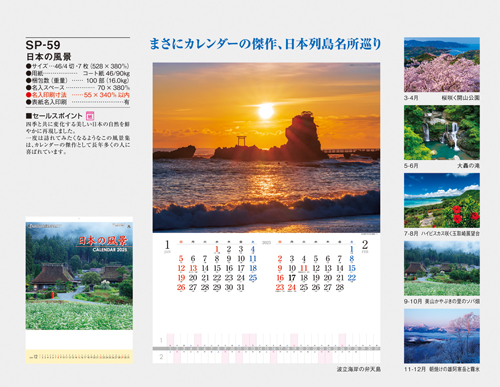
Task: Click the セールスポイント heading
Action: (x=54, y=116)
